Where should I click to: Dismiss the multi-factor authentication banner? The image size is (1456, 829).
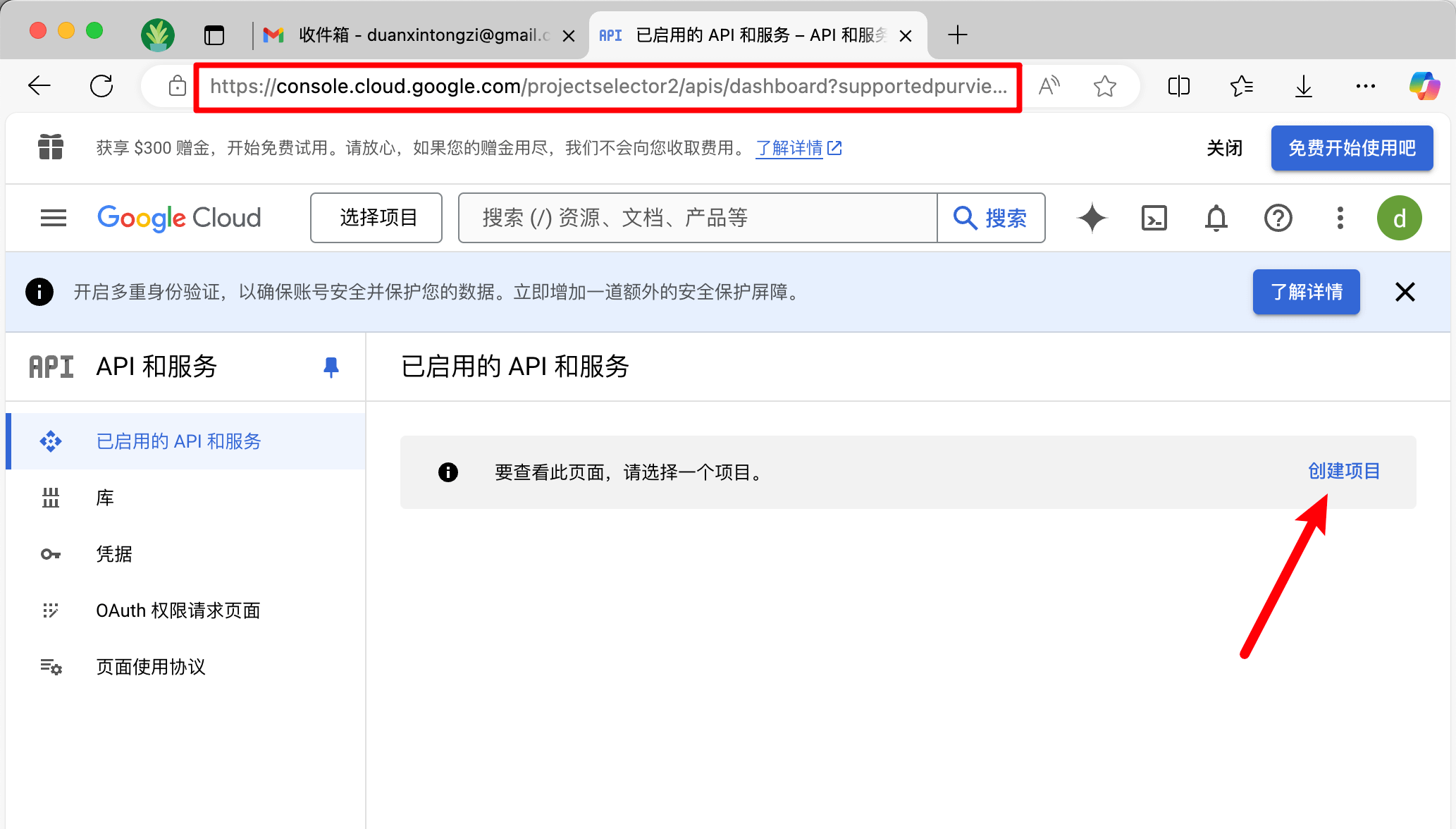click(1405, 292)
